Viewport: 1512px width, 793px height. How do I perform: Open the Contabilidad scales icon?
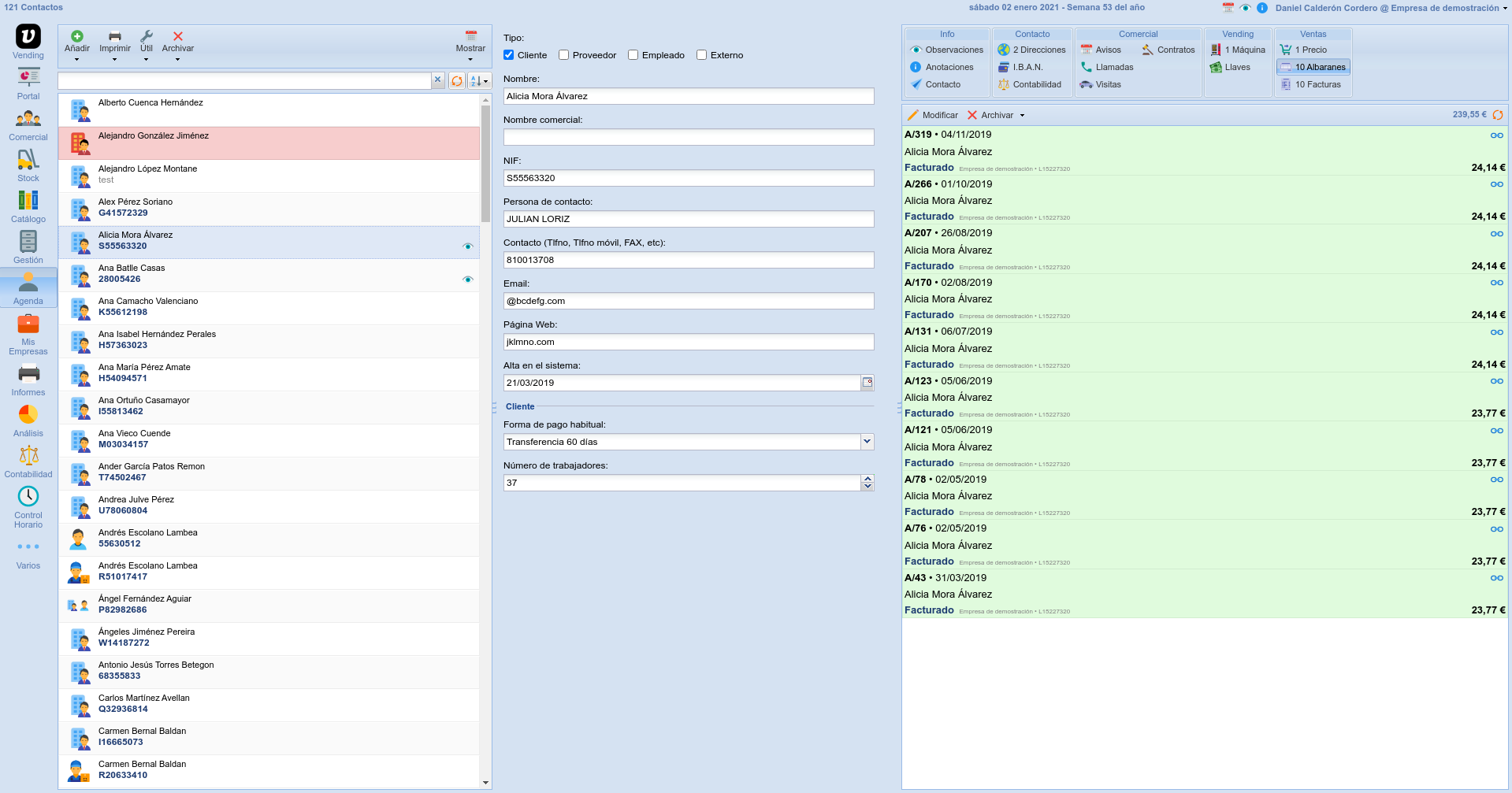[28, 456]
